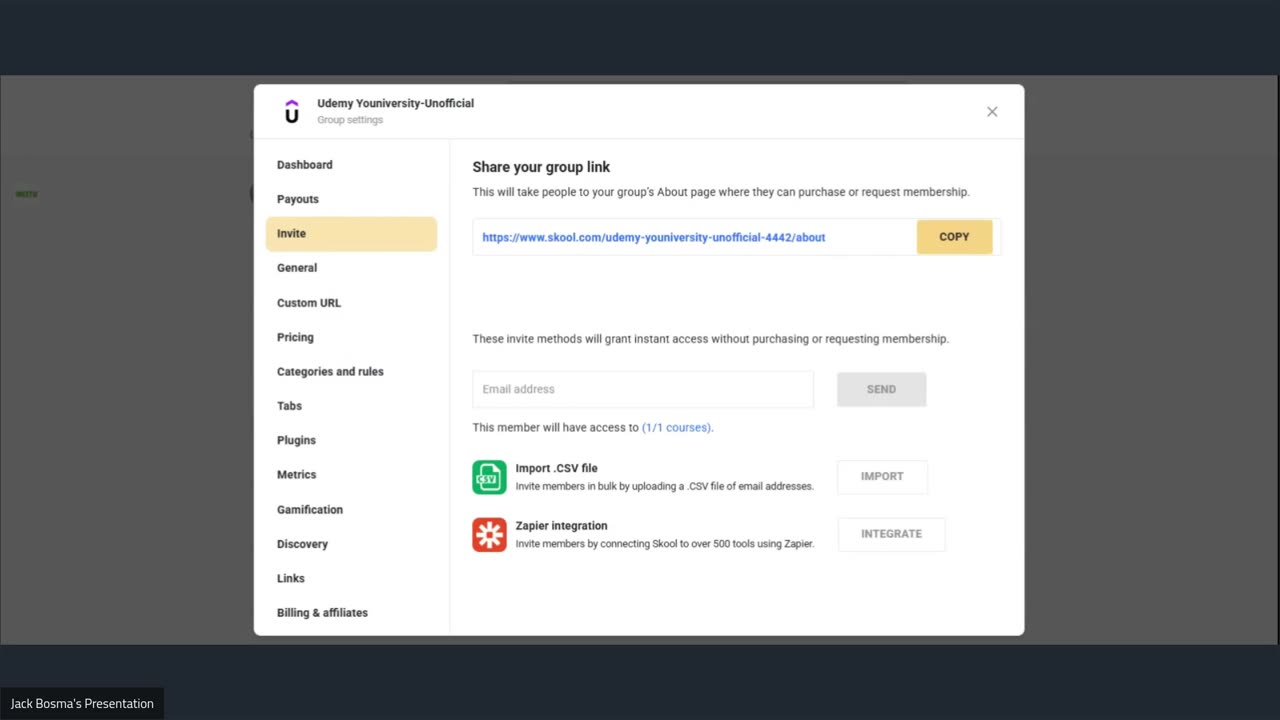
Task: Close the group settings dialog
Action: (x=992, y=111)
